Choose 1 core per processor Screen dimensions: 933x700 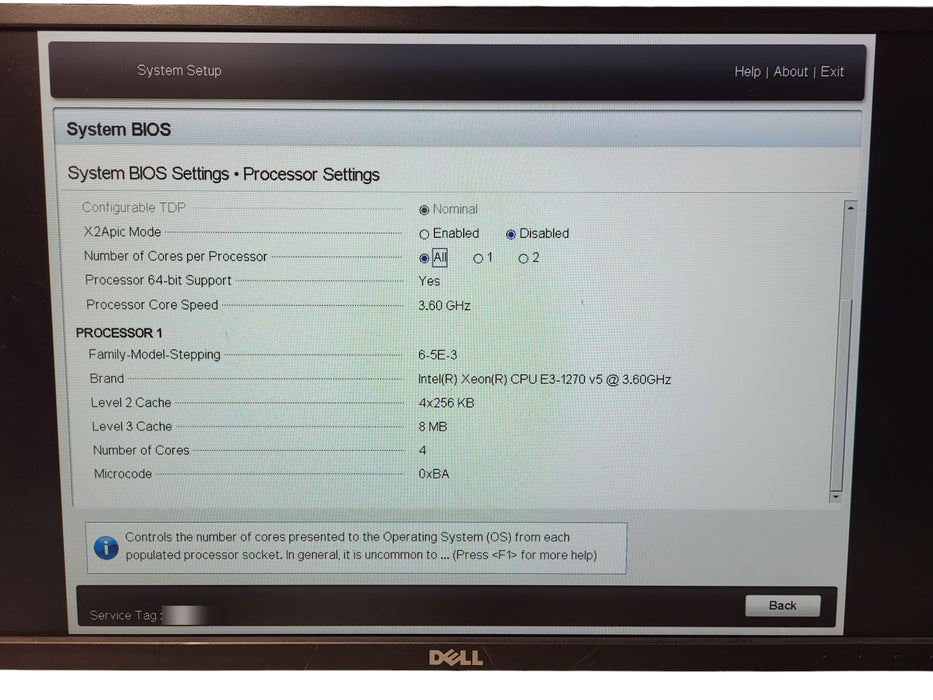(x=478, y=259)
